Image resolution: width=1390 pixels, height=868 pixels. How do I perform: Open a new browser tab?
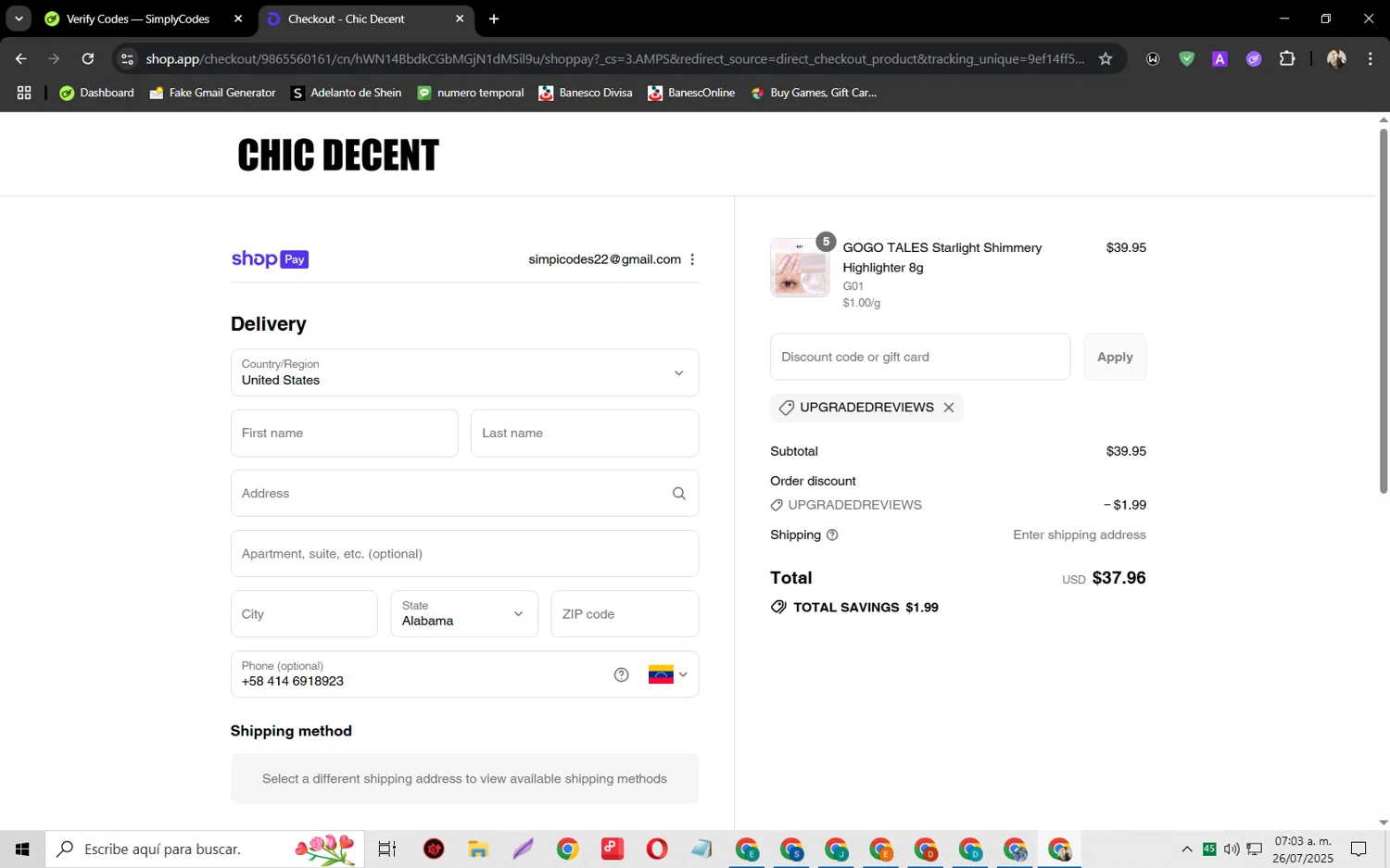(494, 19)
